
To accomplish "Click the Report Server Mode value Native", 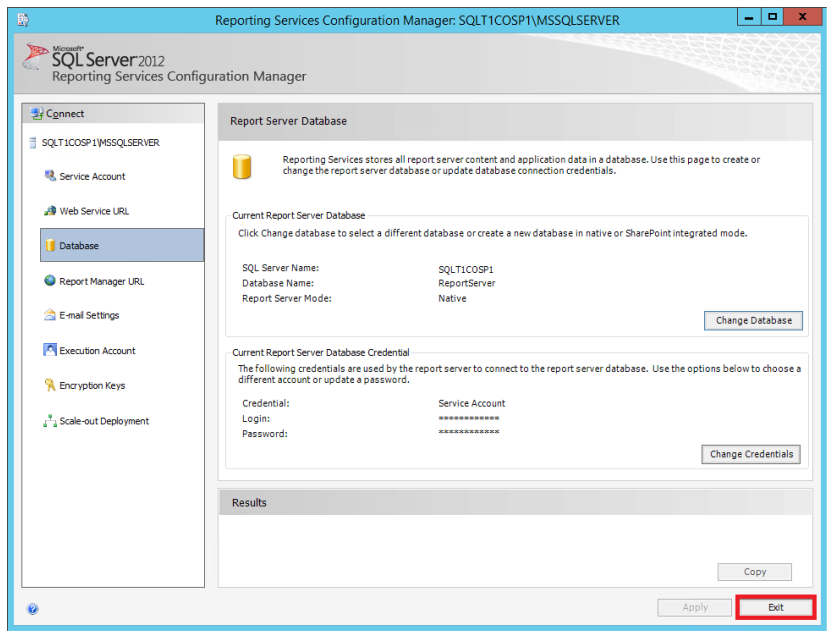I will click(x=452, y=299).
